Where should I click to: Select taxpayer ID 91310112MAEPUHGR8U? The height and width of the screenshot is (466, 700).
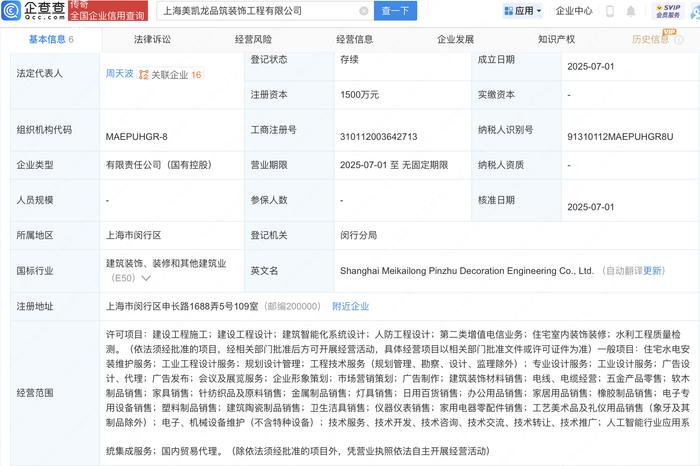(620, 137)
